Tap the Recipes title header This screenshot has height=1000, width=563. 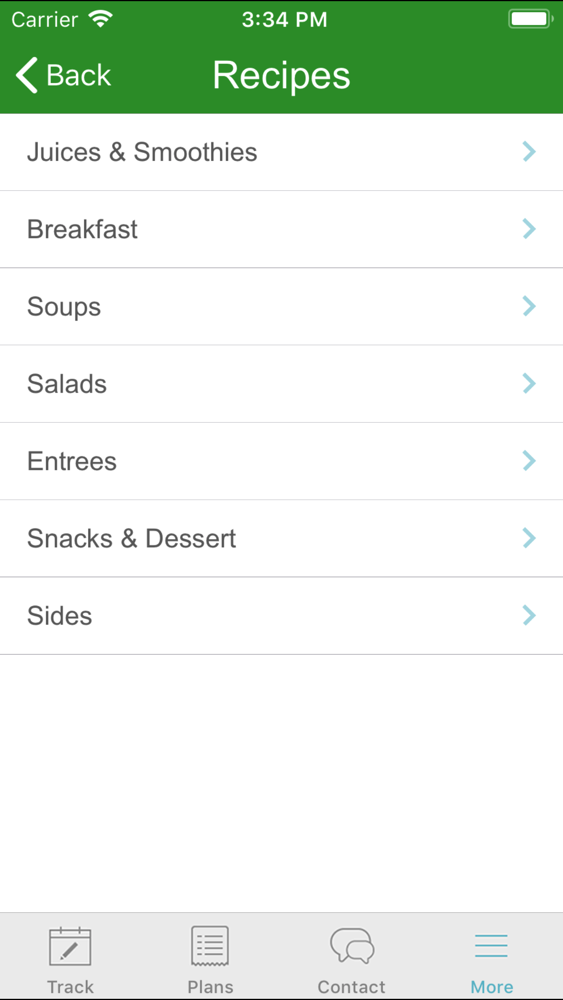[281, 76]
